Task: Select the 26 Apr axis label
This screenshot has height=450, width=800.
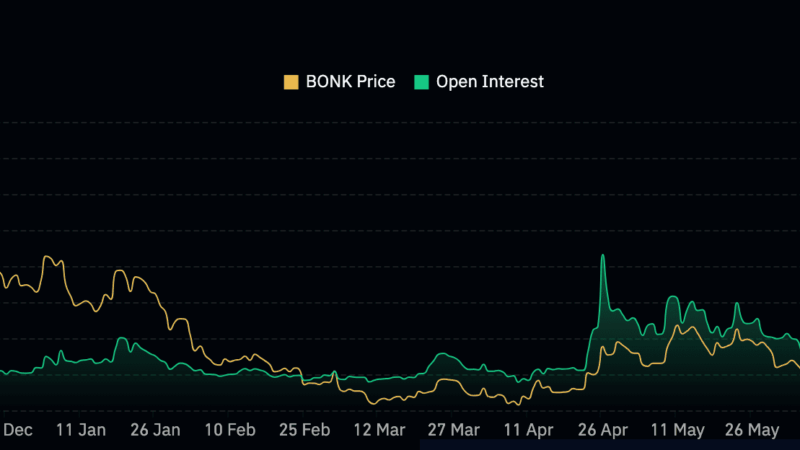Action: [603, 430]
